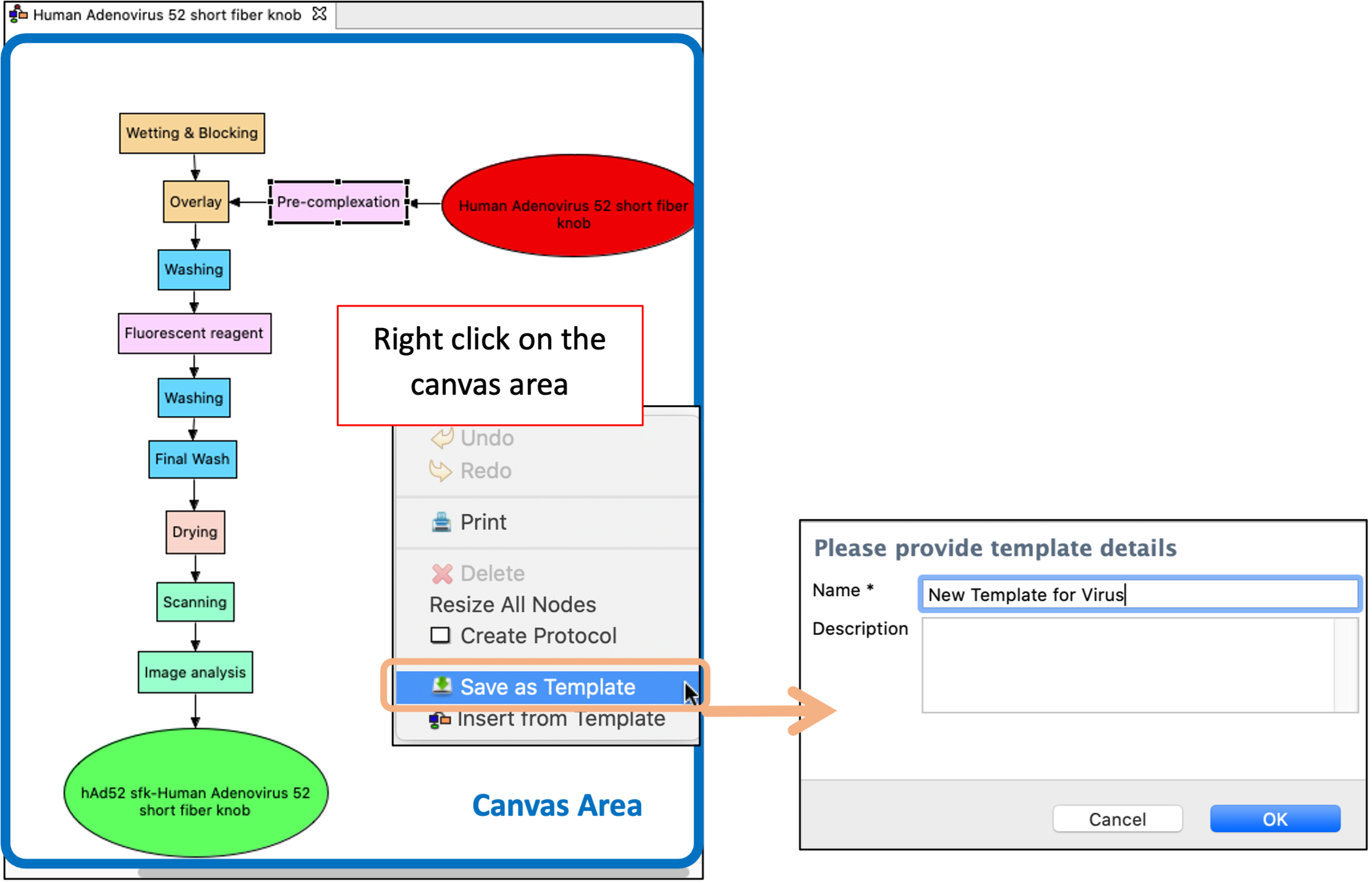Choose Delete in the context menu
Screen dimensions: 1372x883
(547, 573)
